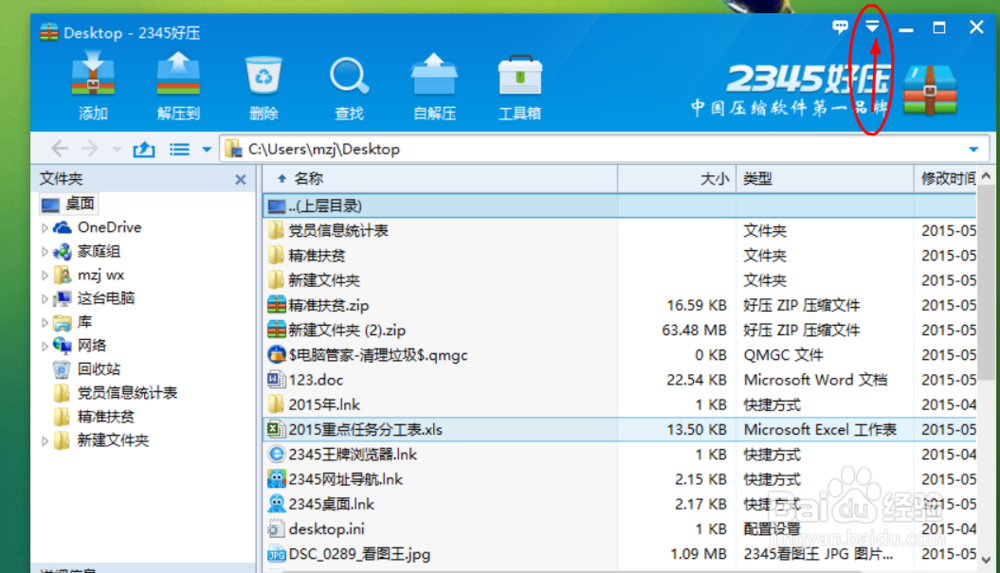The height and width of the screenshot is (573, 1000).
Task: Go back with the left arrow
Action: pos(60,149)
